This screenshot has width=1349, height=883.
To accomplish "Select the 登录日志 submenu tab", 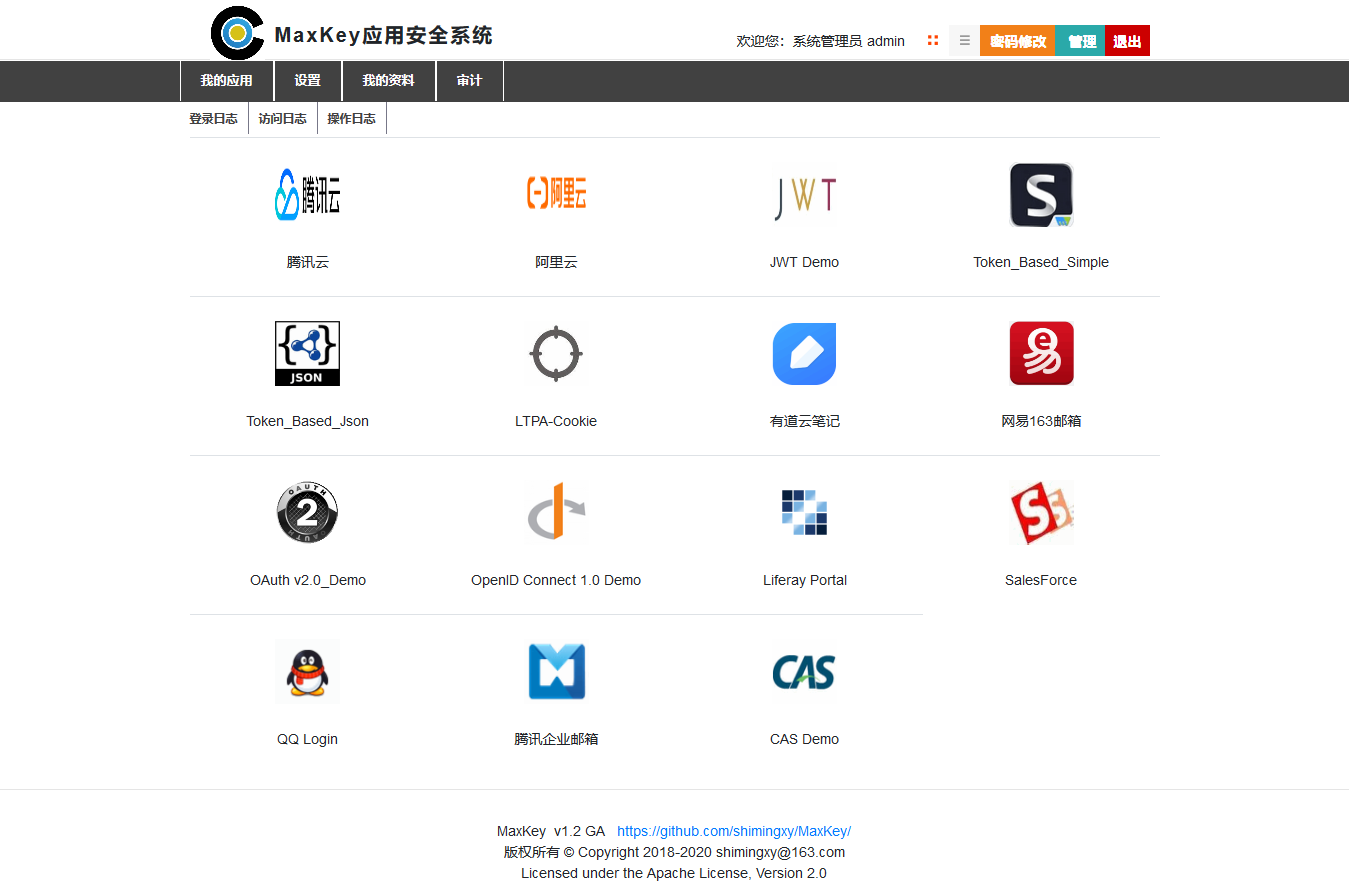I will click(214, 119).
